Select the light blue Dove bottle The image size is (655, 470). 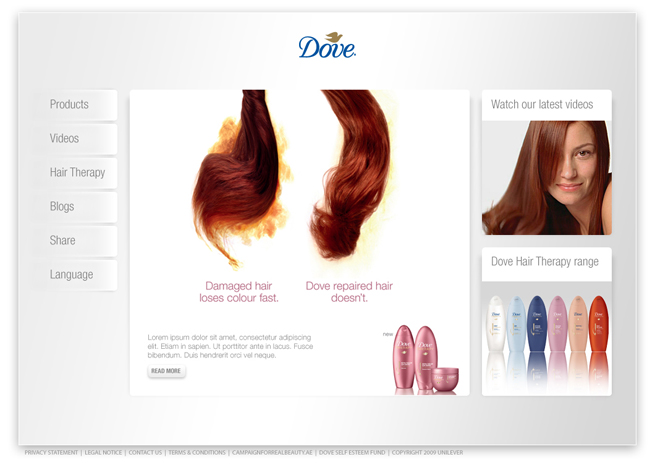point(516,324)
